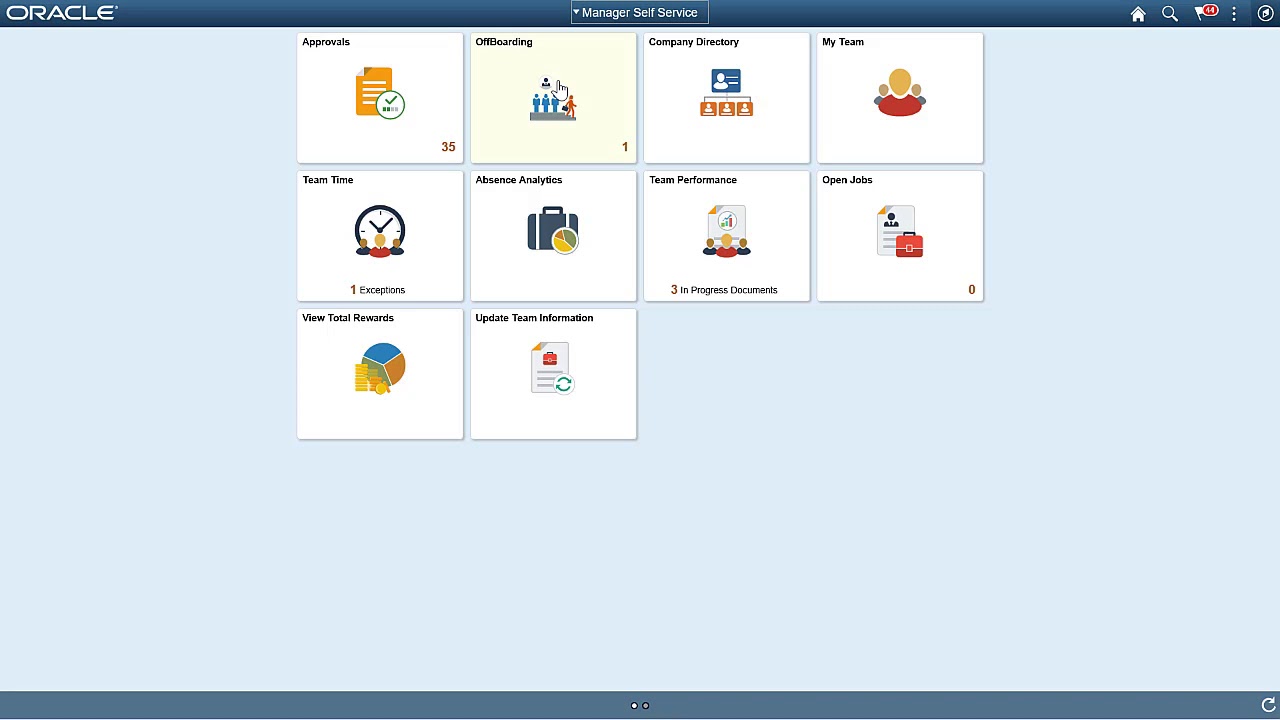Screen dimensions: 1280x720
Task: Click the Oracle logo
Action: (x=61, y=13)
